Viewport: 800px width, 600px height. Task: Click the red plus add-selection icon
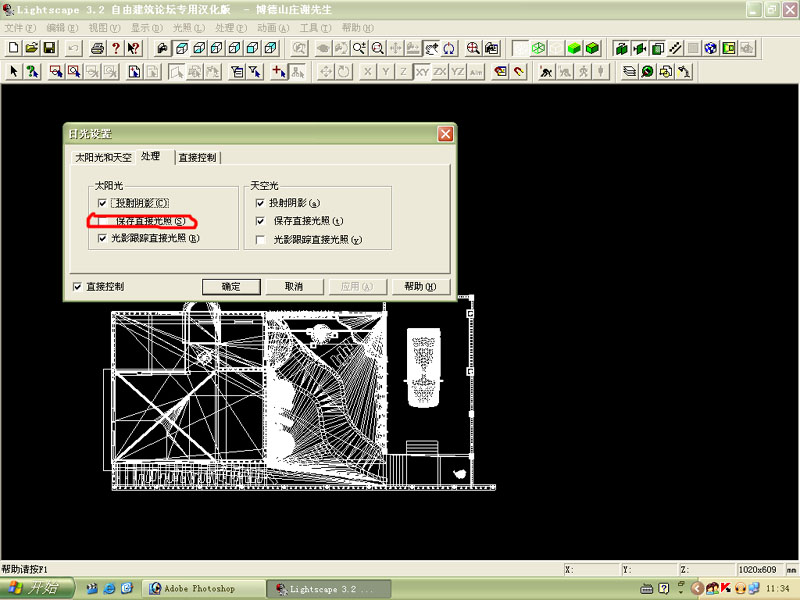click(x=279, y=71)
